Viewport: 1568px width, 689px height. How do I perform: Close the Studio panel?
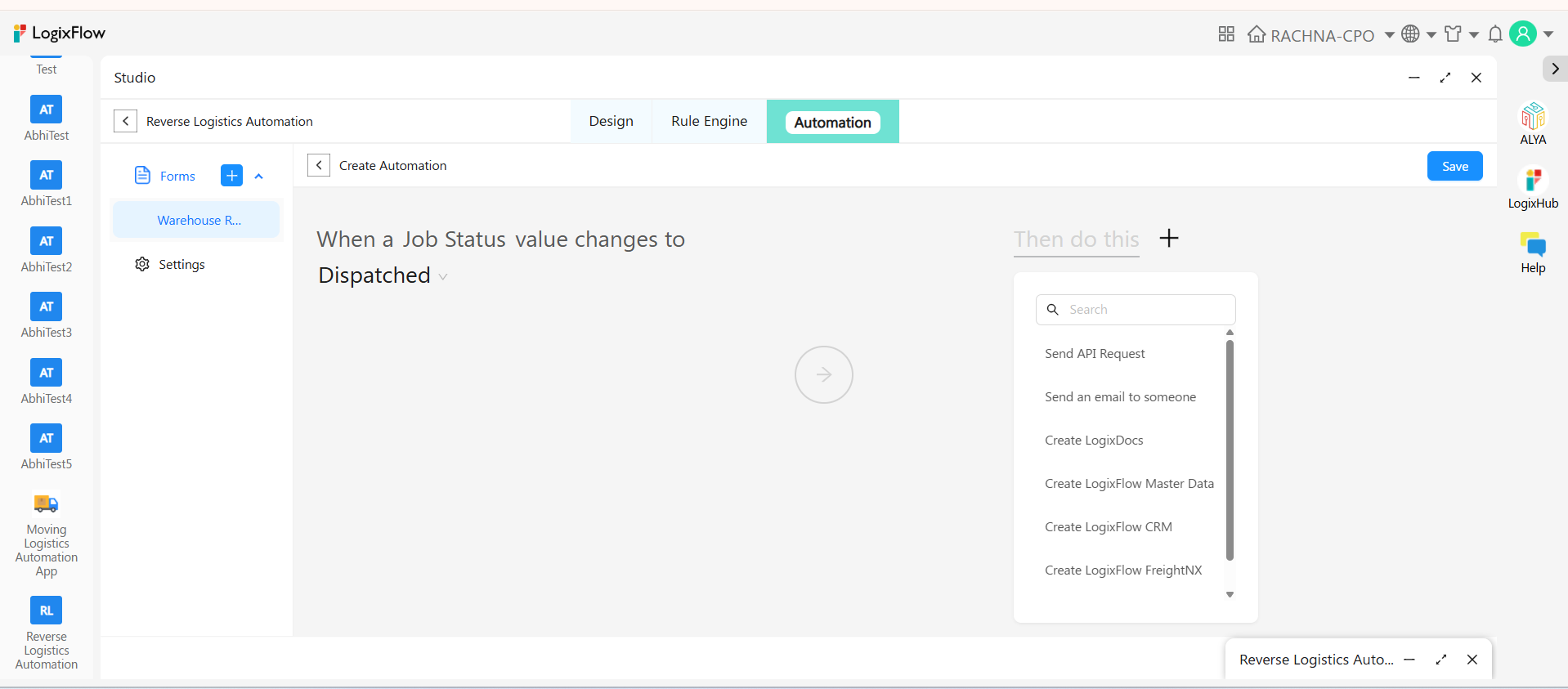pos(1476,78)
